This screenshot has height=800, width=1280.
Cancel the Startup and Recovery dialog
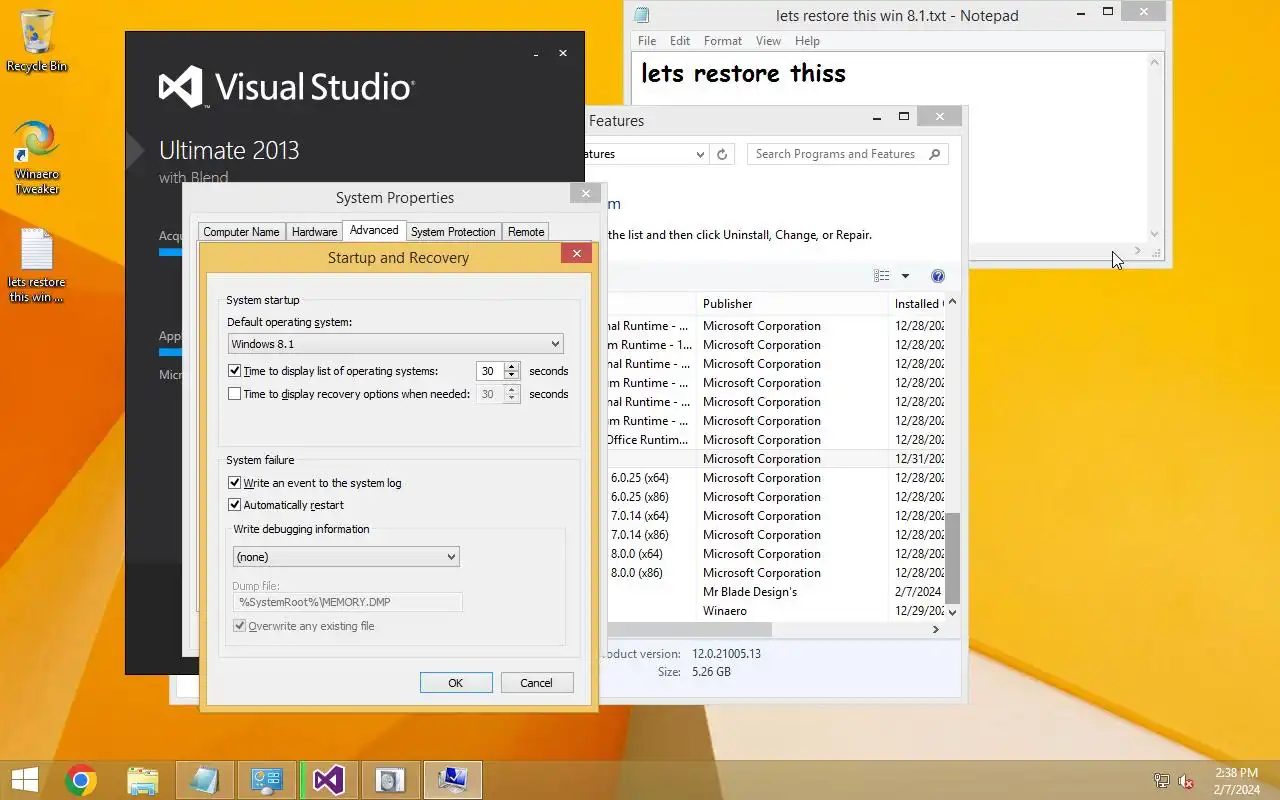536,683
